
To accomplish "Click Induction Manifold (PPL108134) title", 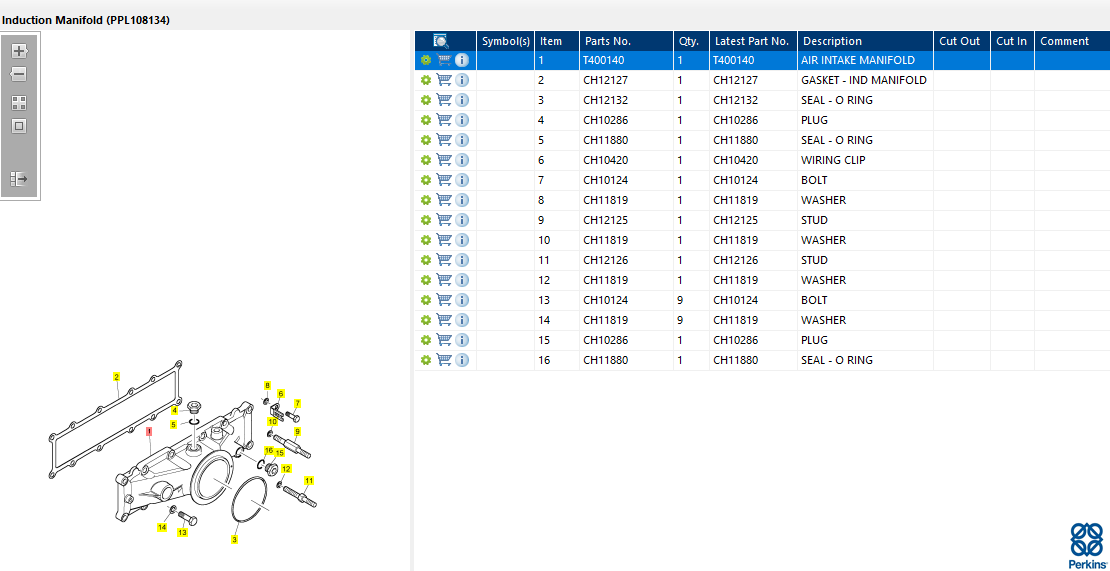I will (86, 21).
